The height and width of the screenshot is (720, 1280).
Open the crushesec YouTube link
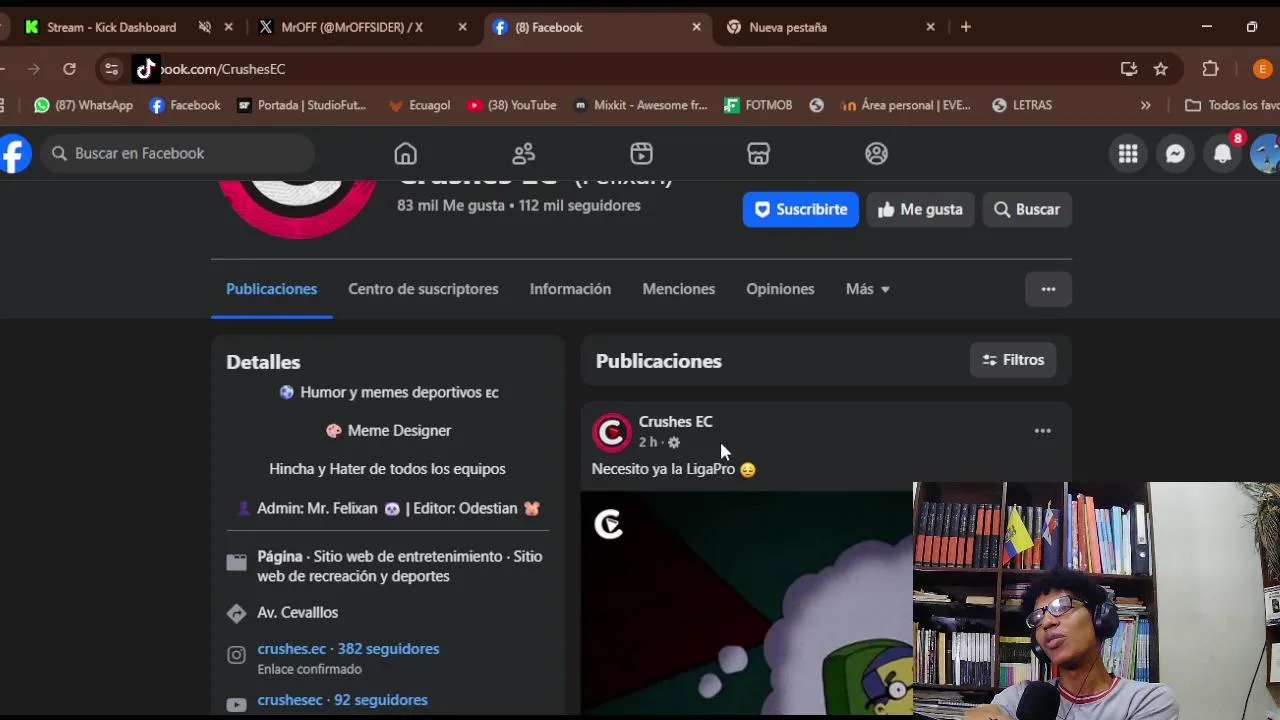pyautogui.click(x=342, y=700)
